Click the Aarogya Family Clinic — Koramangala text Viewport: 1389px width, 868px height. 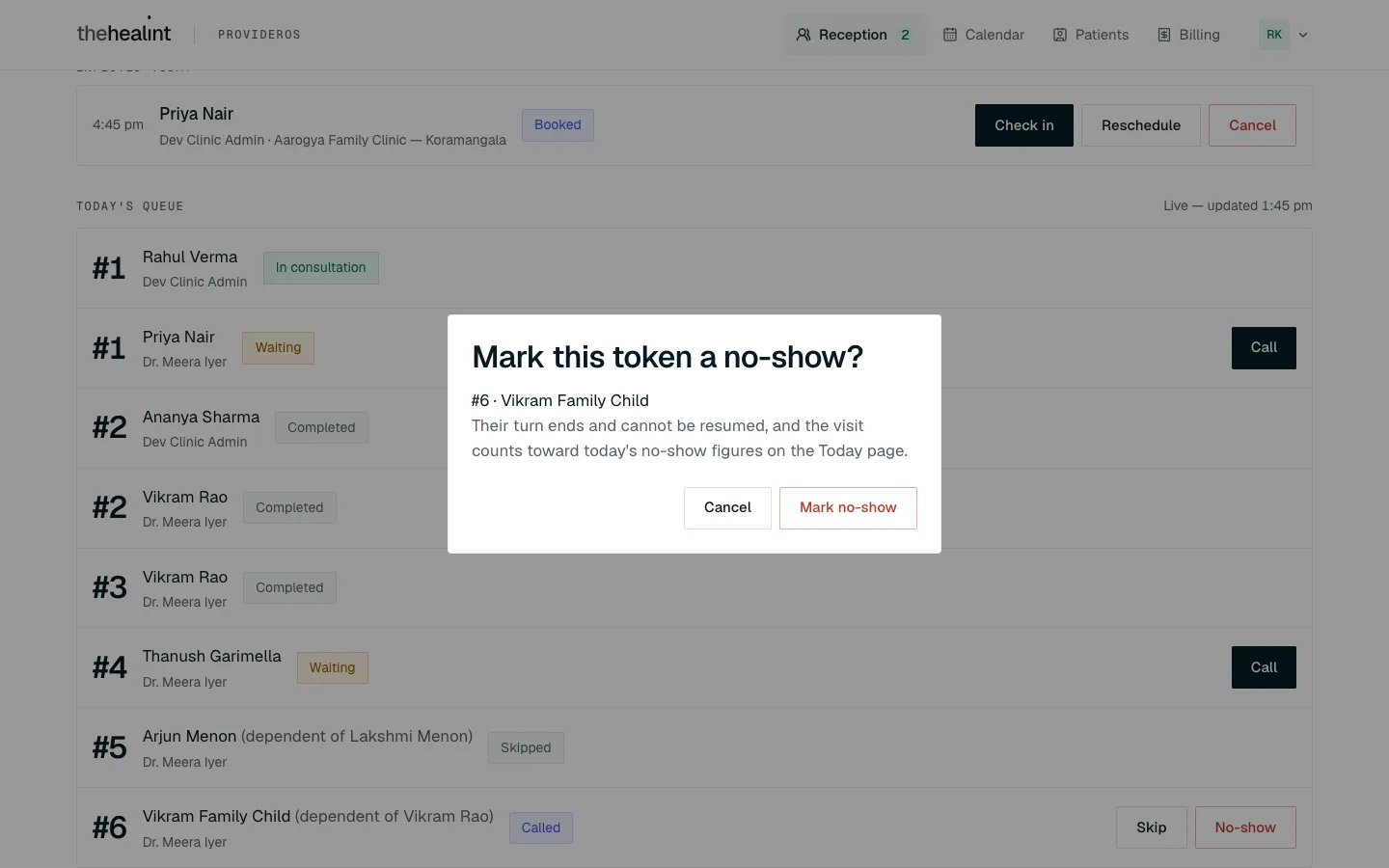(390, 140)
